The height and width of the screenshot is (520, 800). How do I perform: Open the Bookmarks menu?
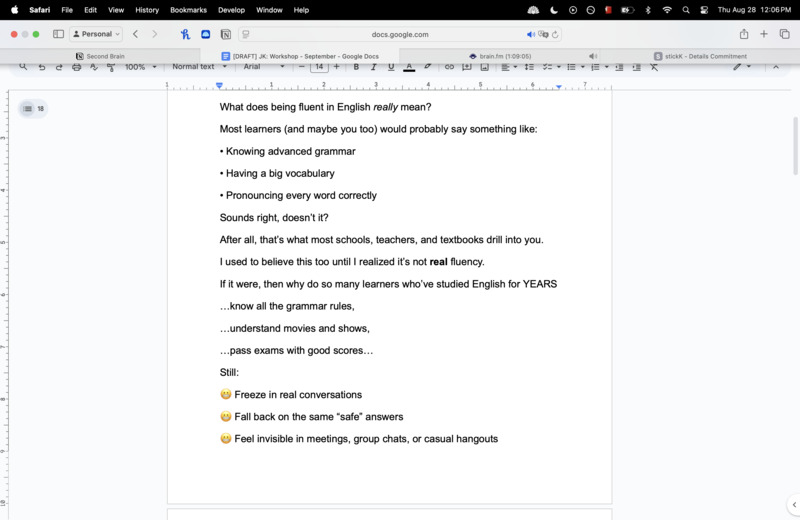pos(188,10)
